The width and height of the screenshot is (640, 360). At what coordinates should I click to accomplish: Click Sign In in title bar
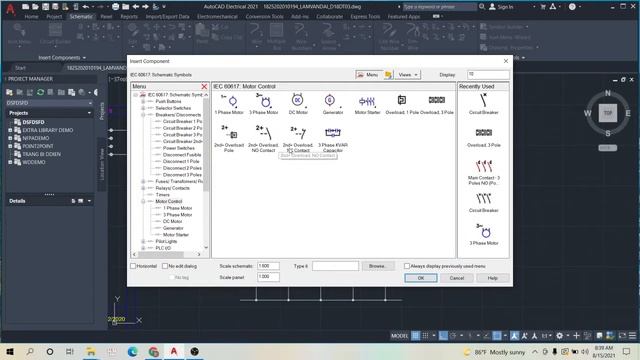click(x=501, y=7)
